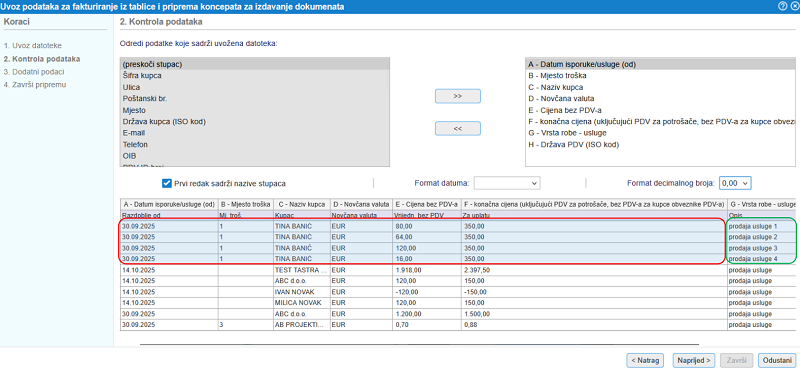
Task: Click the 'Za uplatu' cell
Action: point(594,215)
